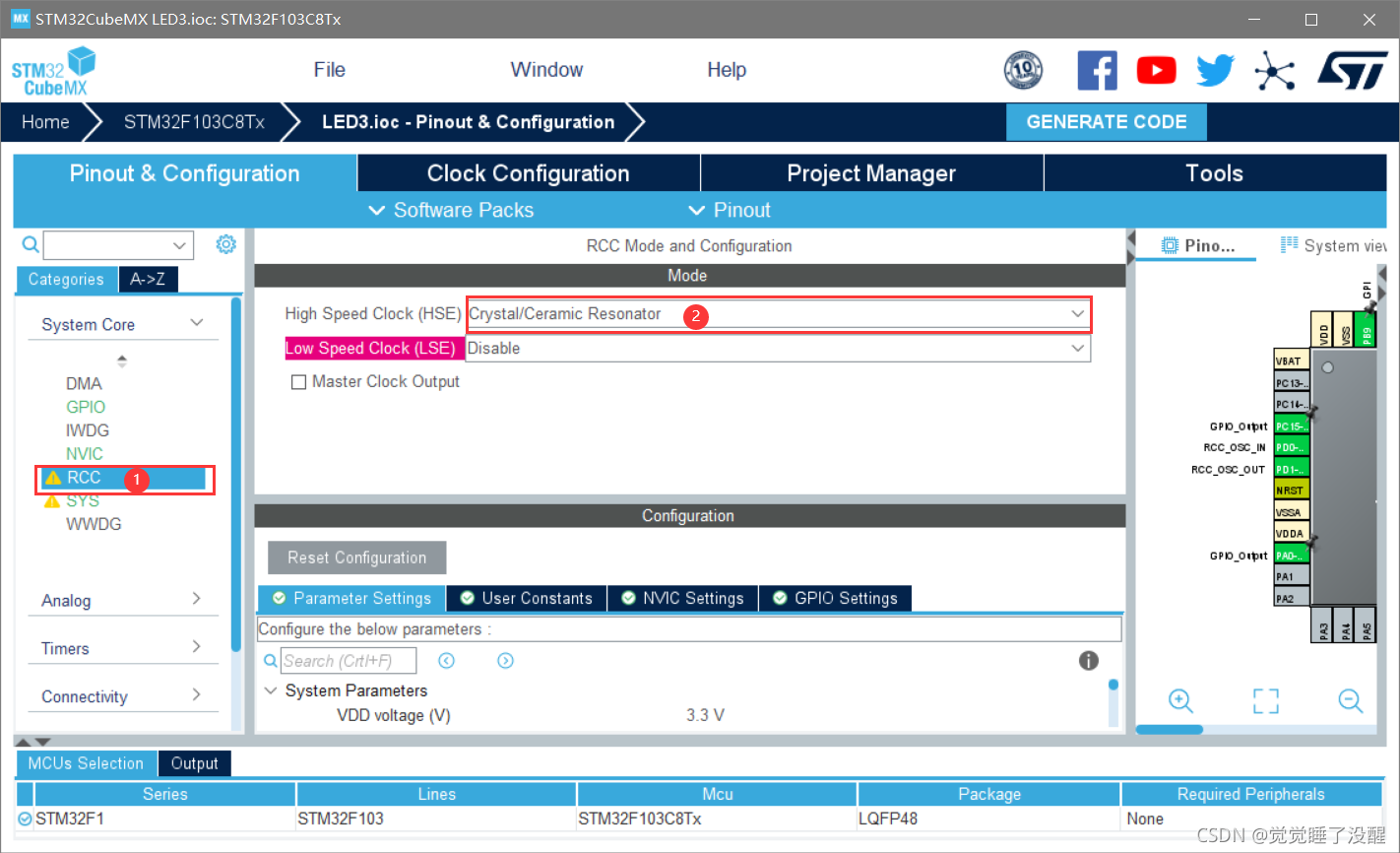Click the info icon in Parameter Settings
Screen dimensions: 1400x853
pos(1088,661)
